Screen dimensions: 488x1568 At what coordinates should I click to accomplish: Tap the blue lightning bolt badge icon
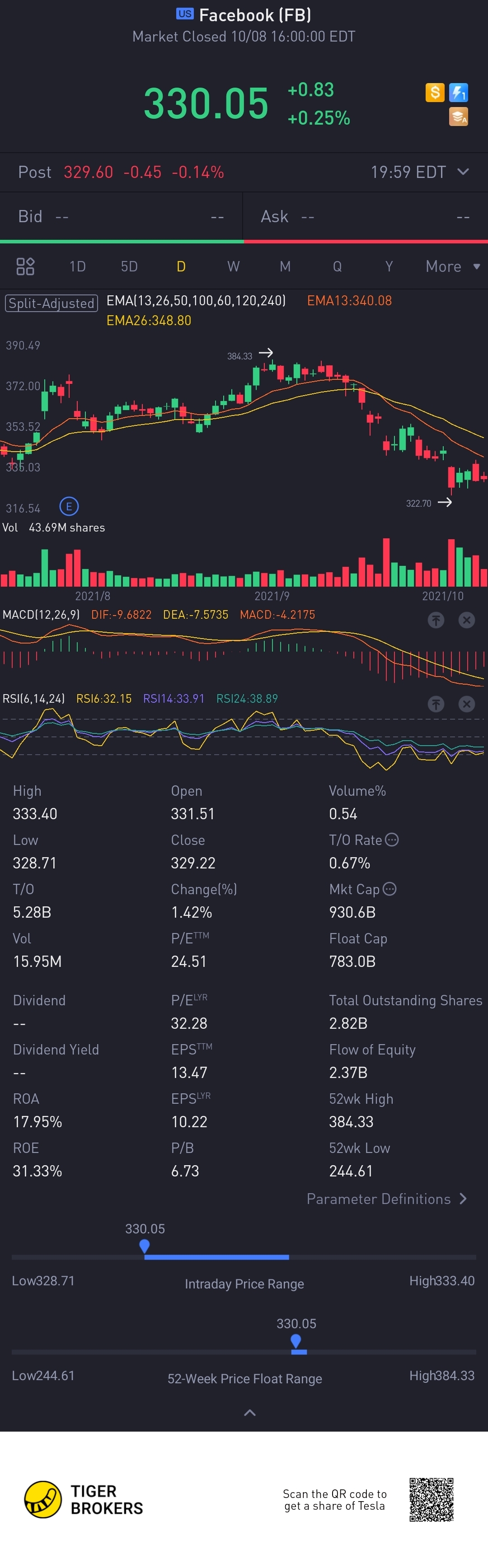tap(458, 93)
